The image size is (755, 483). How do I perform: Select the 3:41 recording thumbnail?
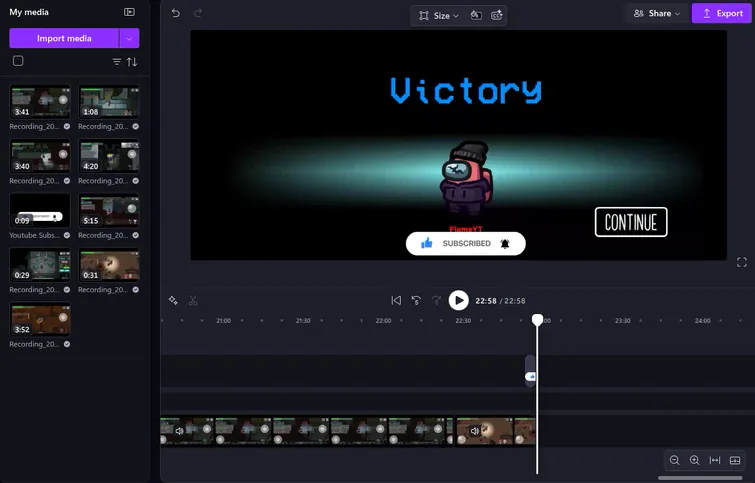[40, 102]
